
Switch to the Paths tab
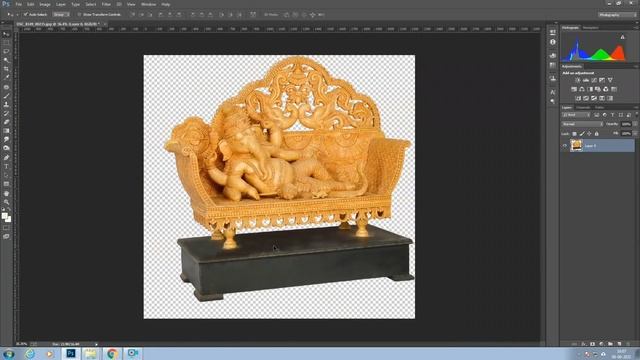pyautogui.click(x=599, y=107)
